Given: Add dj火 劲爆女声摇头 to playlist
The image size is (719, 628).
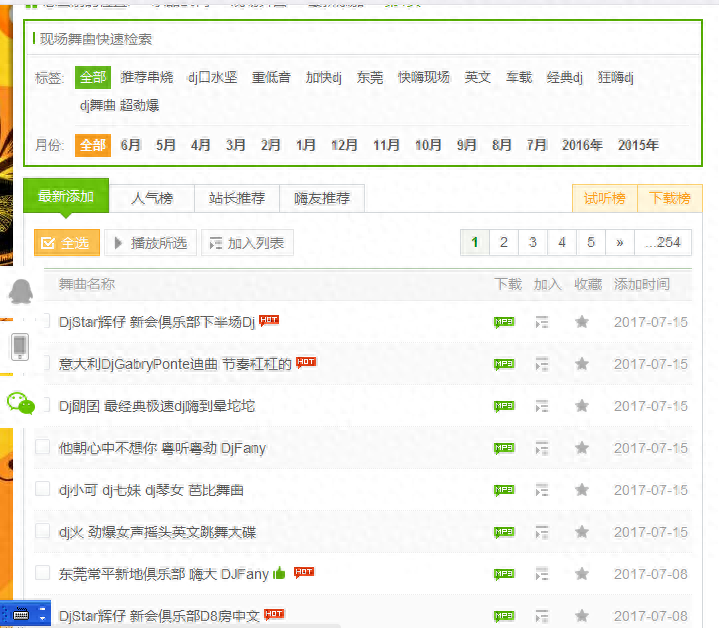Looking at the screenshot, I should [542, 532].
